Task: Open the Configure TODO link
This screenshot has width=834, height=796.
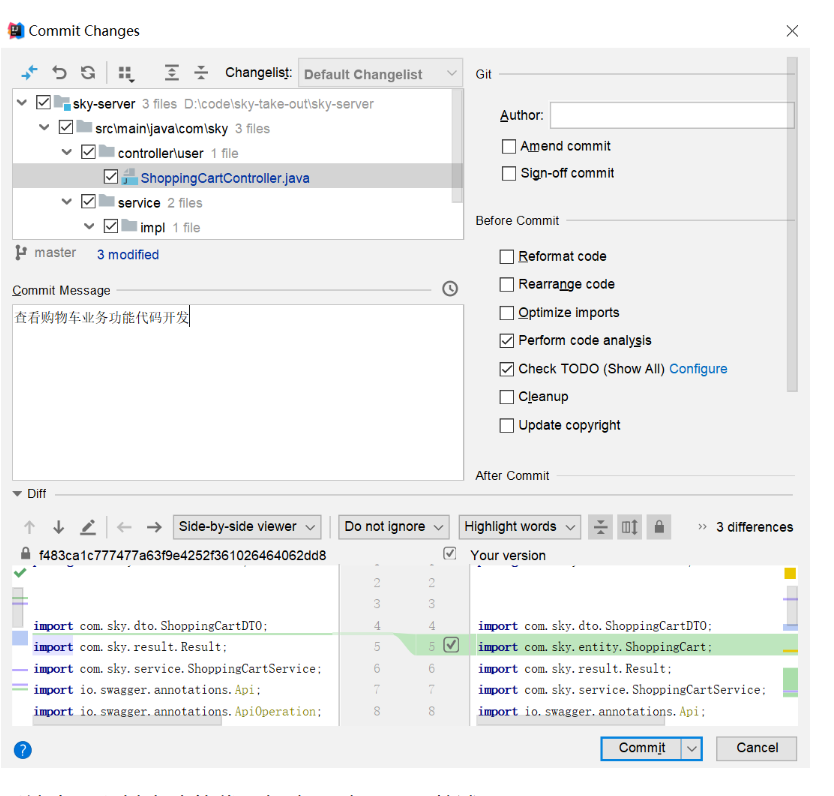Action: [x=698, y=369]
